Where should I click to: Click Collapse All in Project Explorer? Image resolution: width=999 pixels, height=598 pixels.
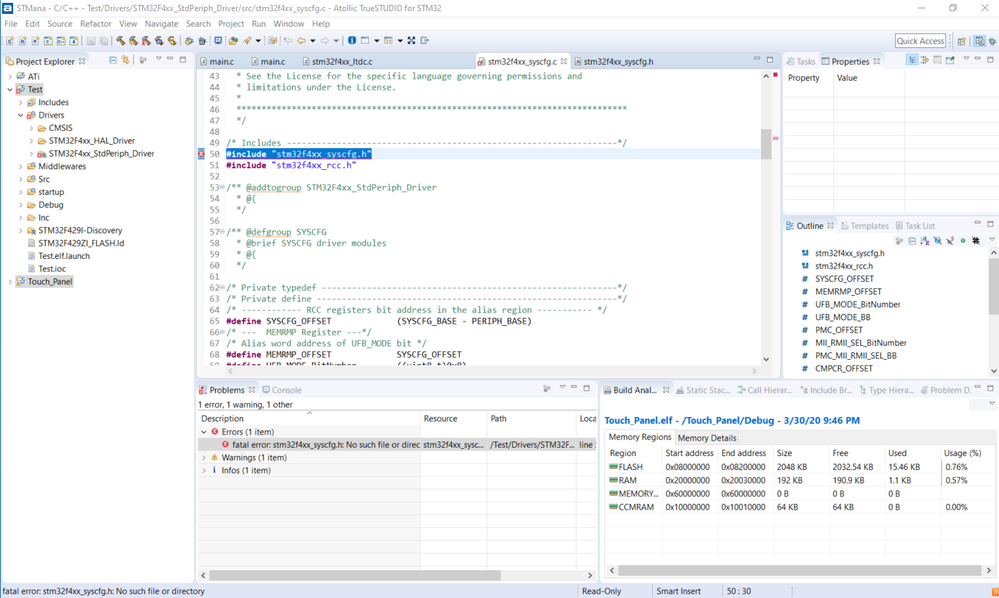113,60
